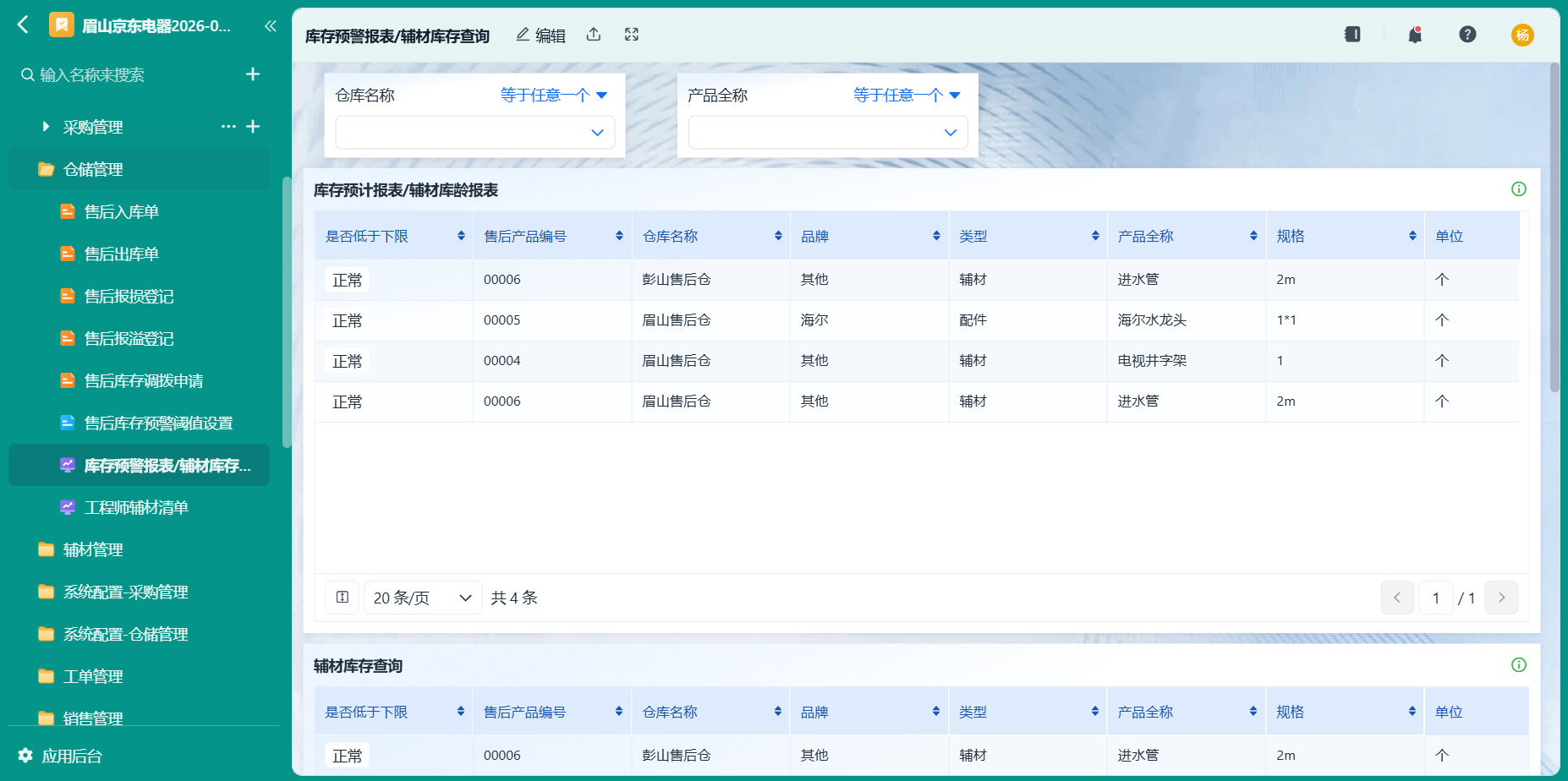Sort by 是否低于下限 in first table

pos(461,236)
